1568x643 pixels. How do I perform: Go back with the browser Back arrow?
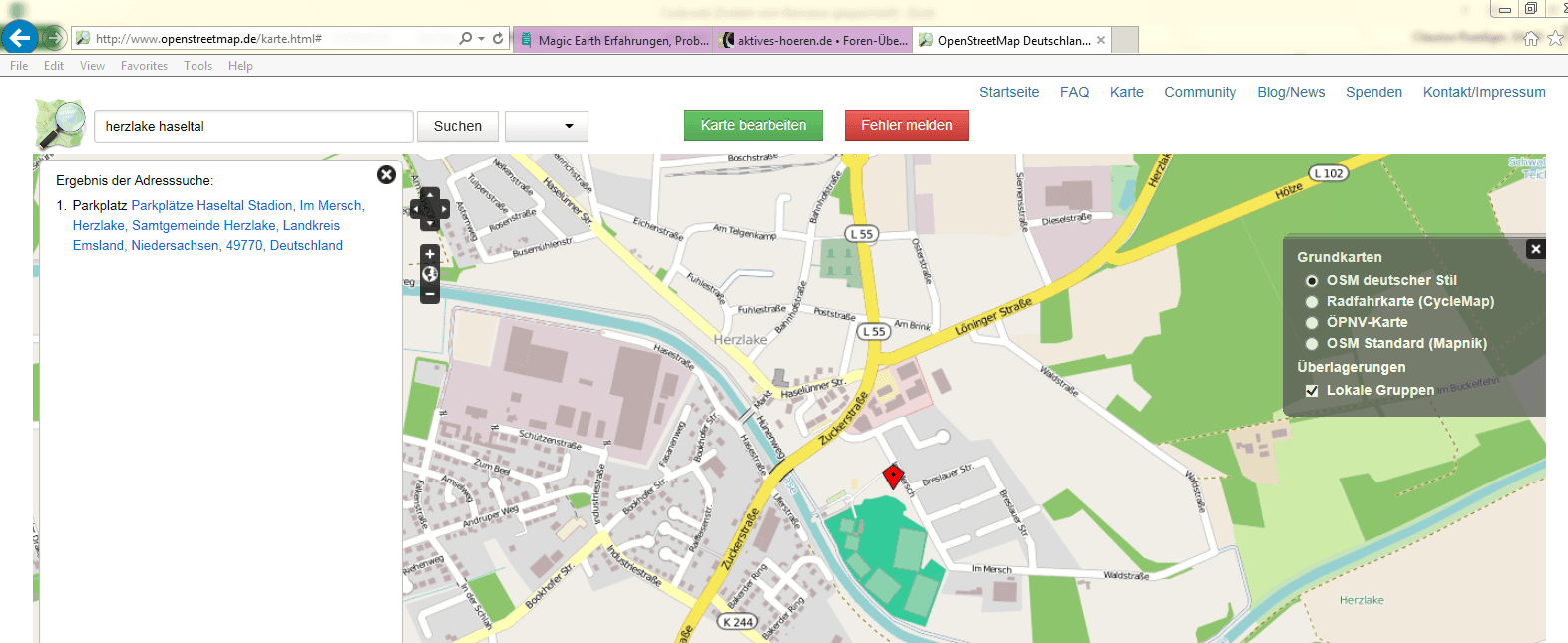(19, 38)
